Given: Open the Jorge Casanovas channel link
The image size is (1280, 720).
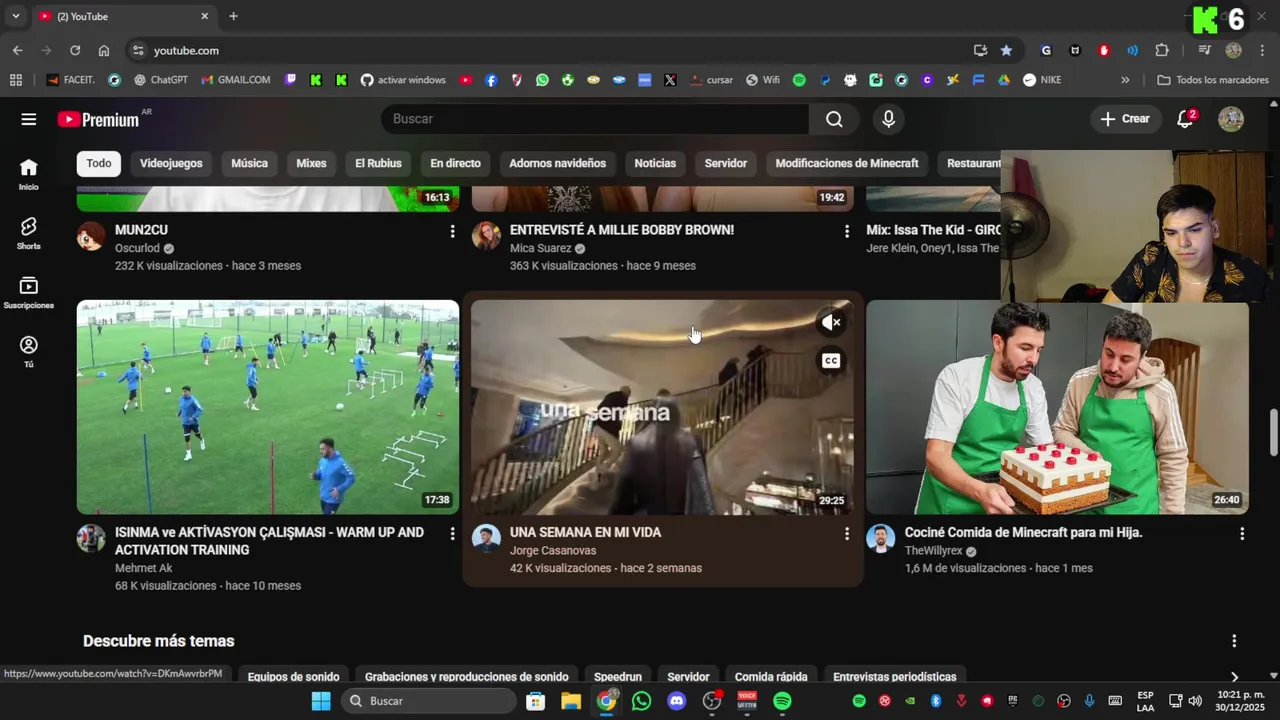Looking at the screenshot, I should [553, 551].
